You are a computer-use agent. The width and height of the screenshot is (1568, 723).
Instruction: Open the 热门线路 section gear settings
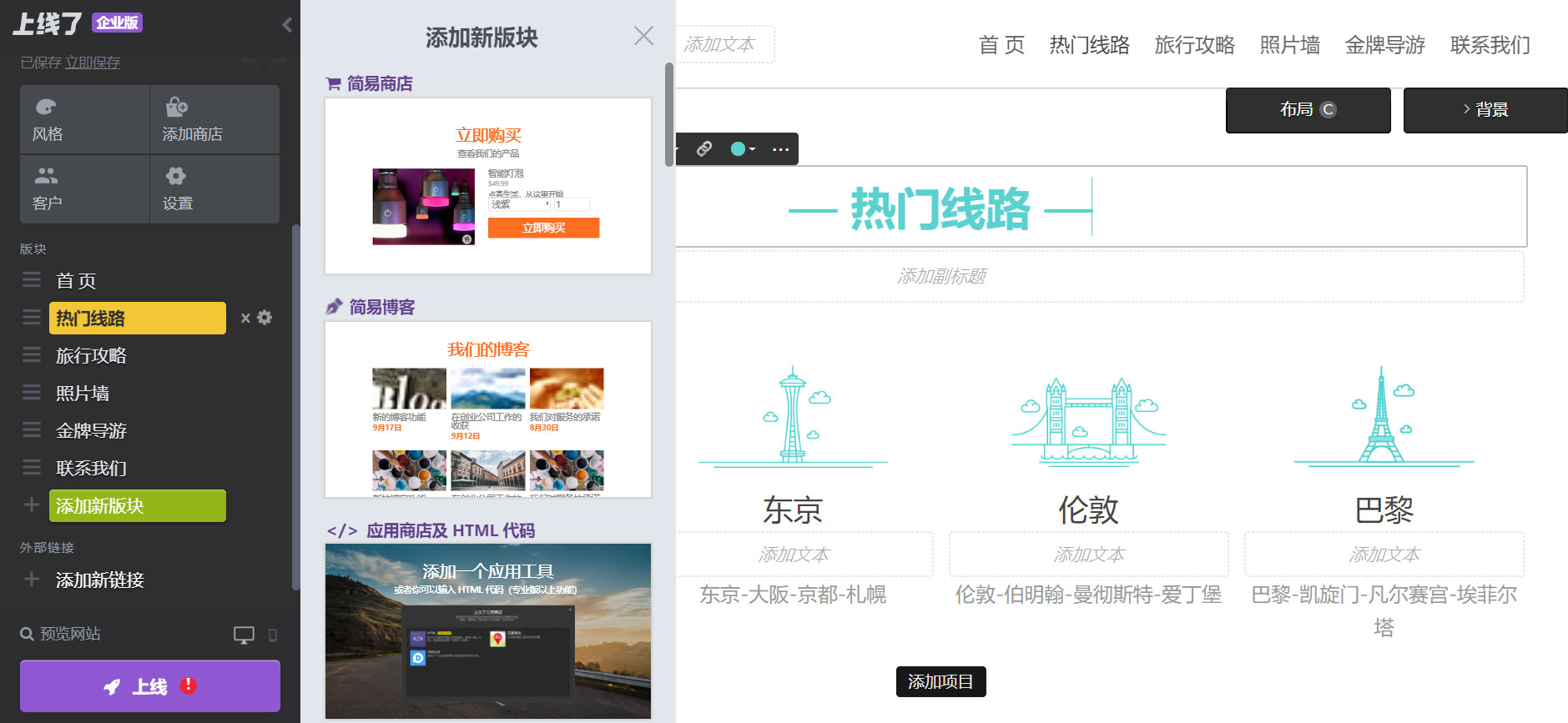(265, 317)
